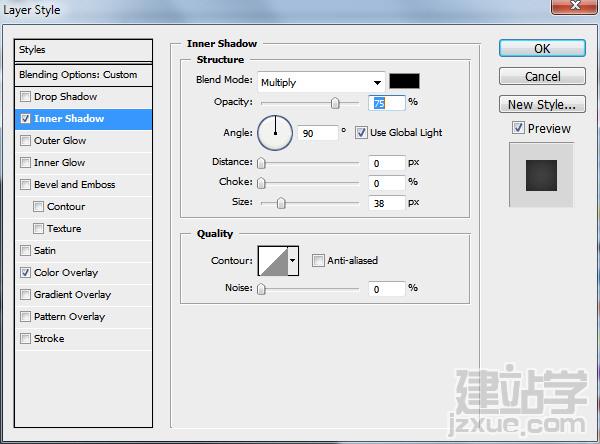The image size is (600, 444).
Task: Tick the Inner Glow checkbox
Action: pos(25,163)
